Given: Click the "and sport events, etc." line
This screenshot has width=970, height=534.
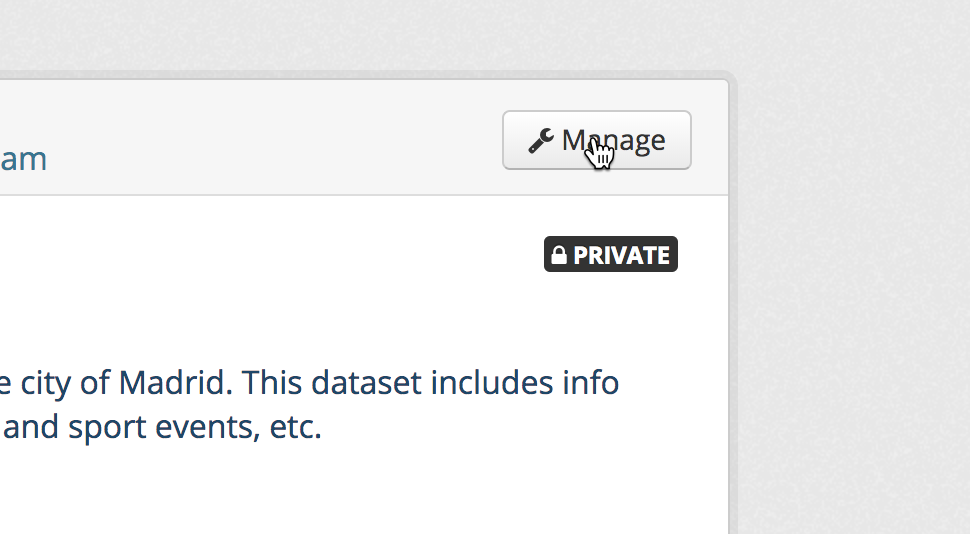Looking at the screenshot, I should click(162, 427).
